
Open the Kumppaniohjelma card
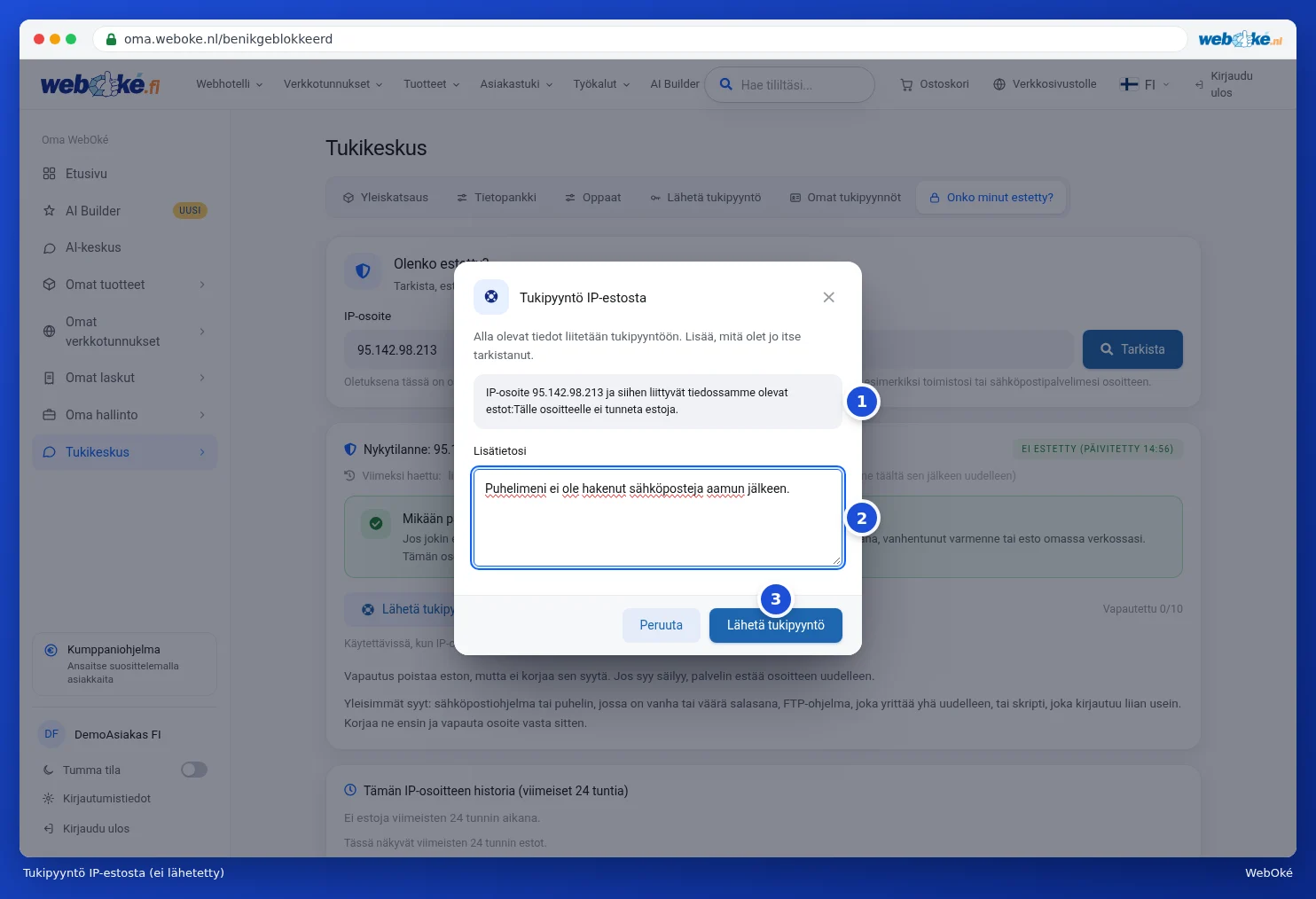125,664
